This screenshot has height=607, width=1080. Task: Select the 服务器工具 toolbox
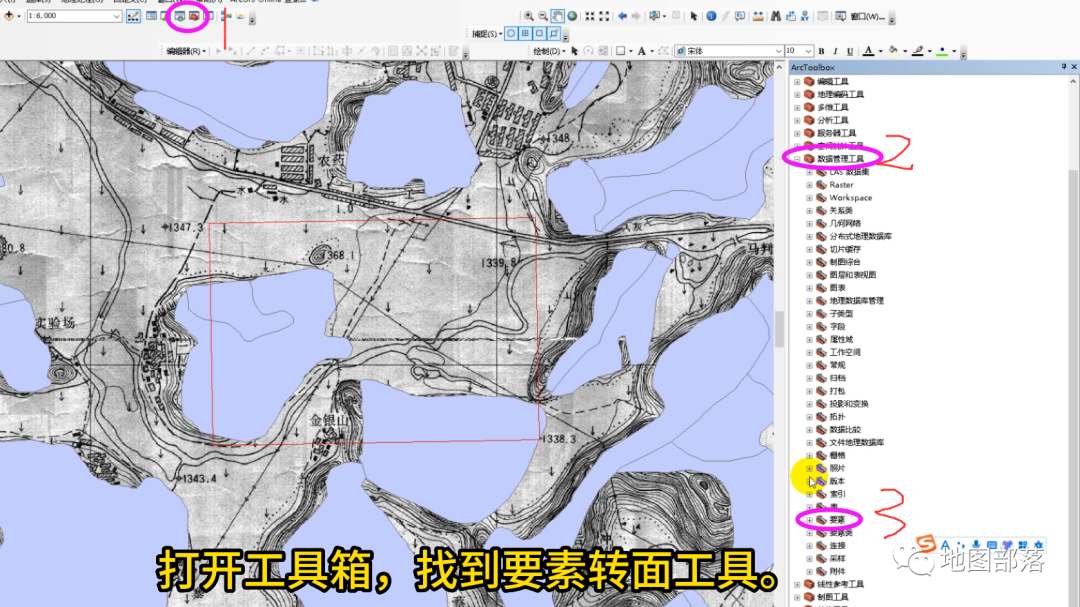pos(836,133)
